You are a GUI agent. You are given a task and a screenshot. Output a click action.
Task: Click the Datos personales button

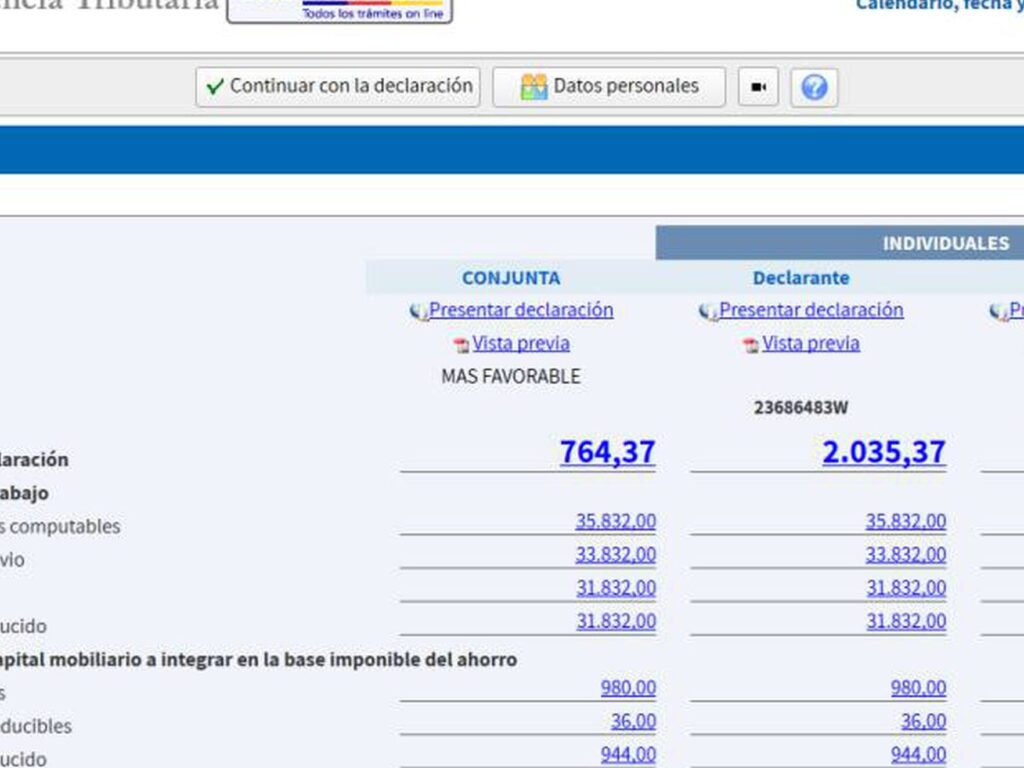click(x=609, y=87)
